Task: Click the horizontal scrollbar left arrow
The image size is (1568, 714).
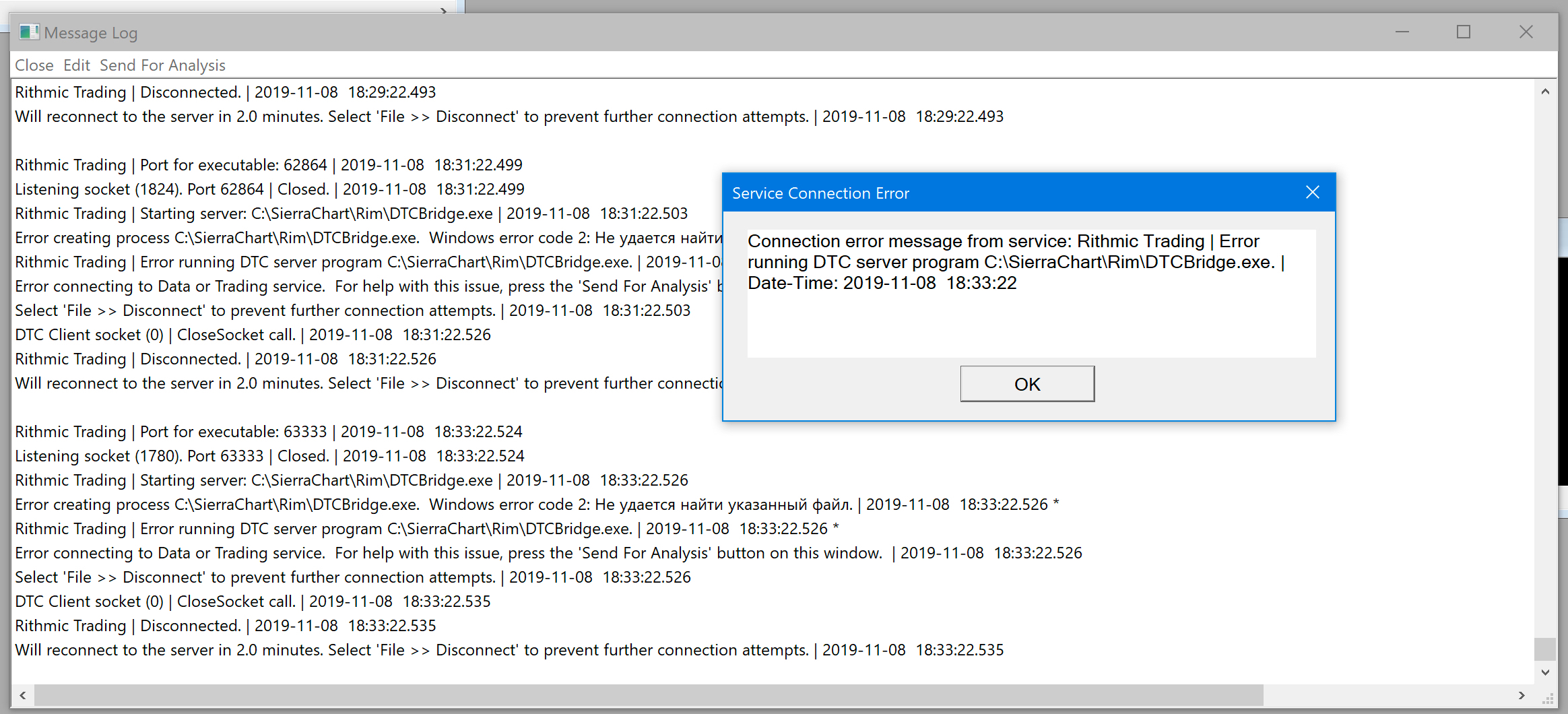Action: [x=23, y=695]
